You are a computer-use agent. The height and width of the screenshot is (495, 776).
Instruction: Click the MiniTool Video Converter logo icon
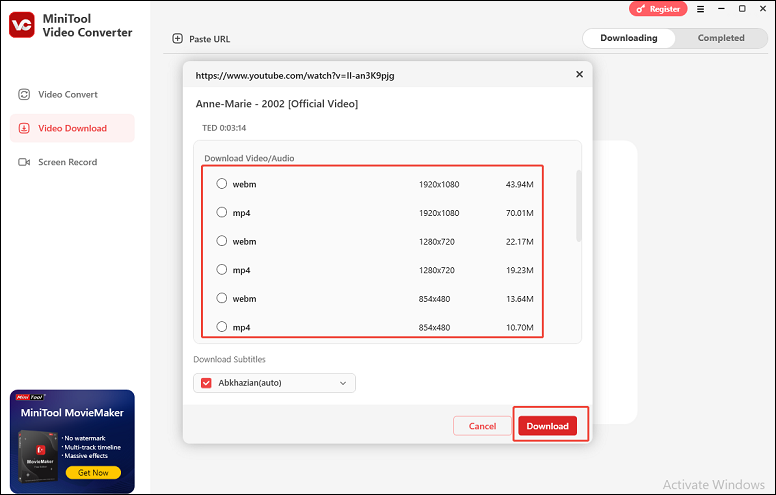pos(22,25)
